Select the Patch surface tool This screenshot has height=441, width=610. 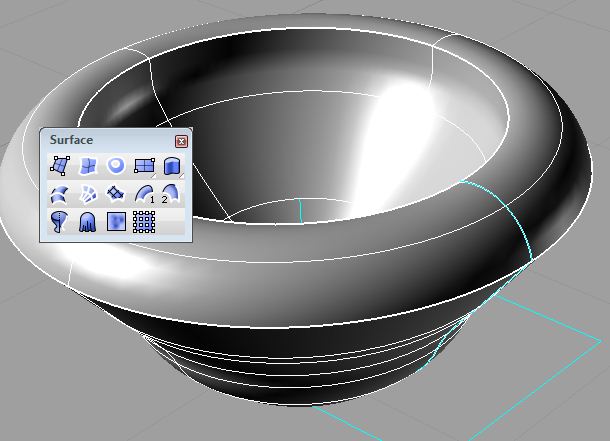click(x=116, y=194)
